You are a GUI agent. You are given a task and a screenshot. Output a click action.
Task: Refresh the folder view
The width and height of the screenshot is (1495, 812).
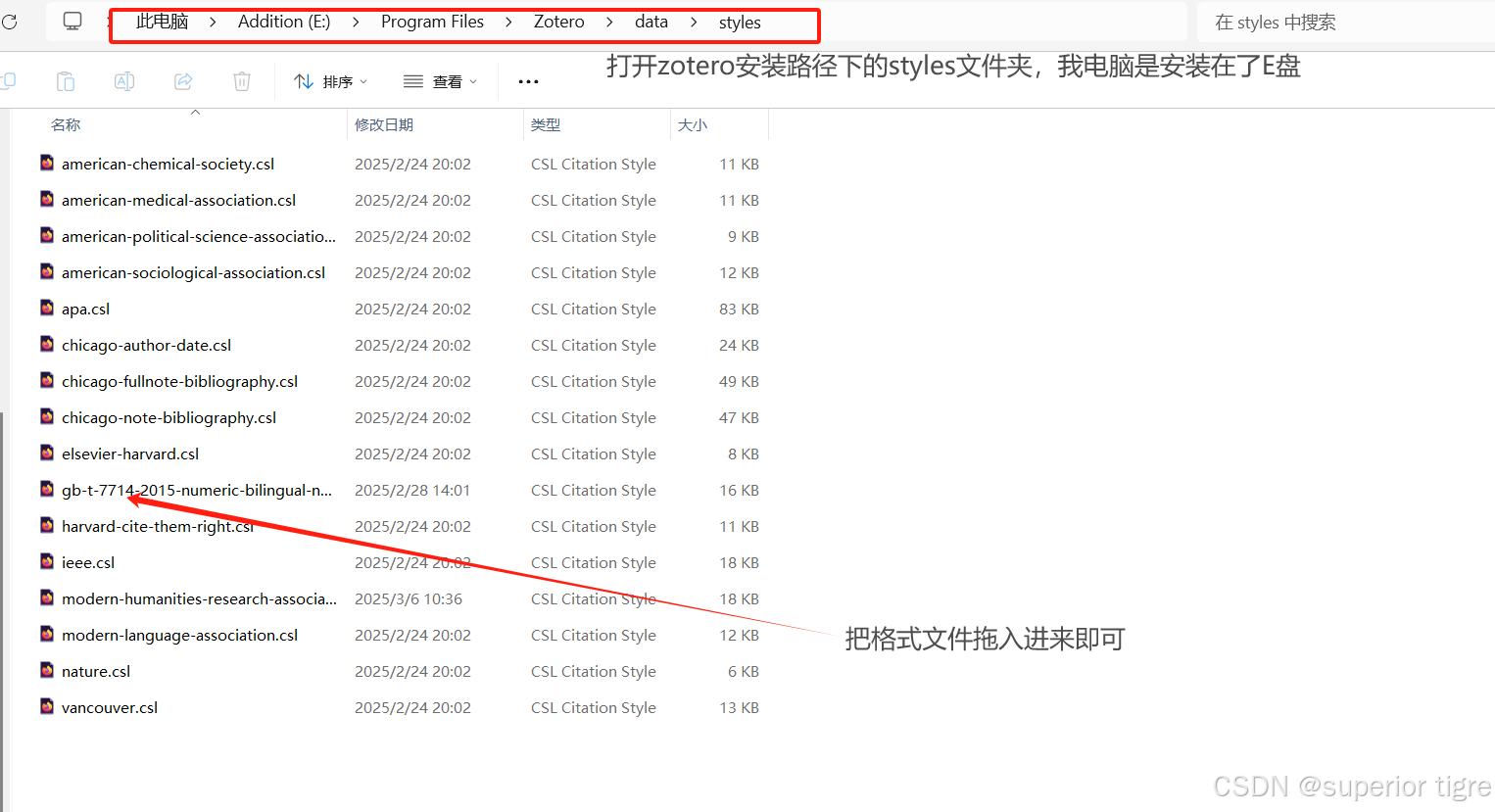click(x=9, y=22)
